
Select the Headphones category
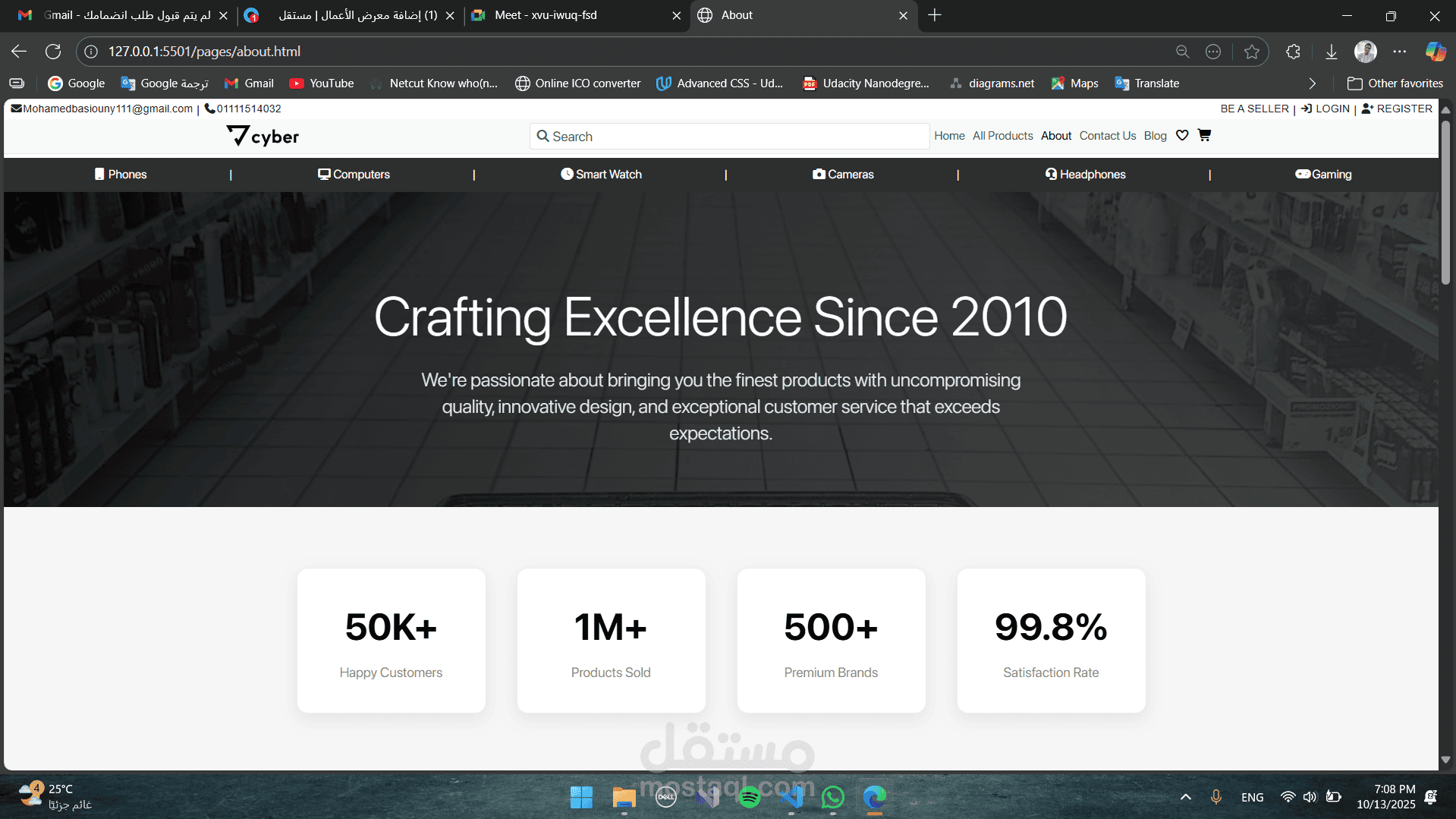[x=1085, y=175]
